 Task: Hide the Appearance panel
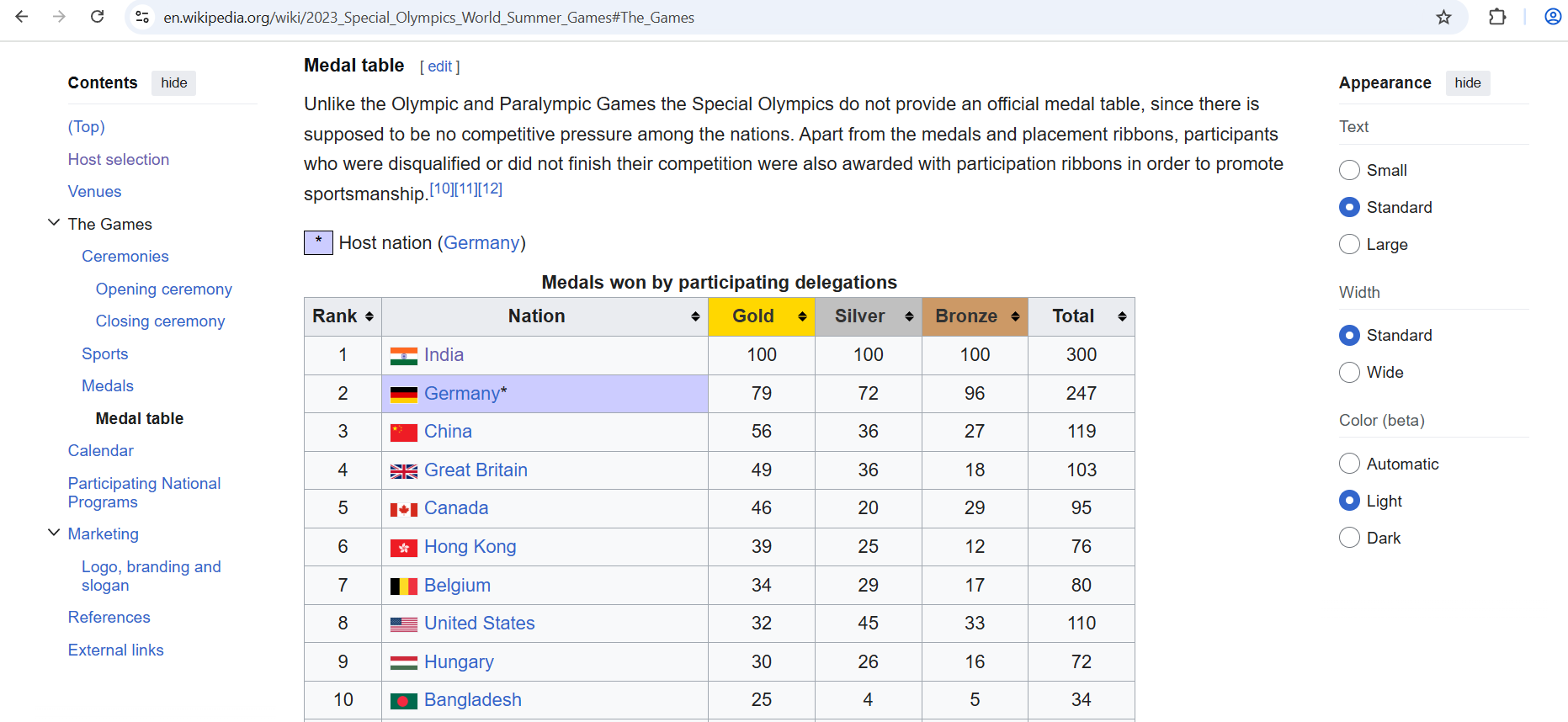[1468, 82]
